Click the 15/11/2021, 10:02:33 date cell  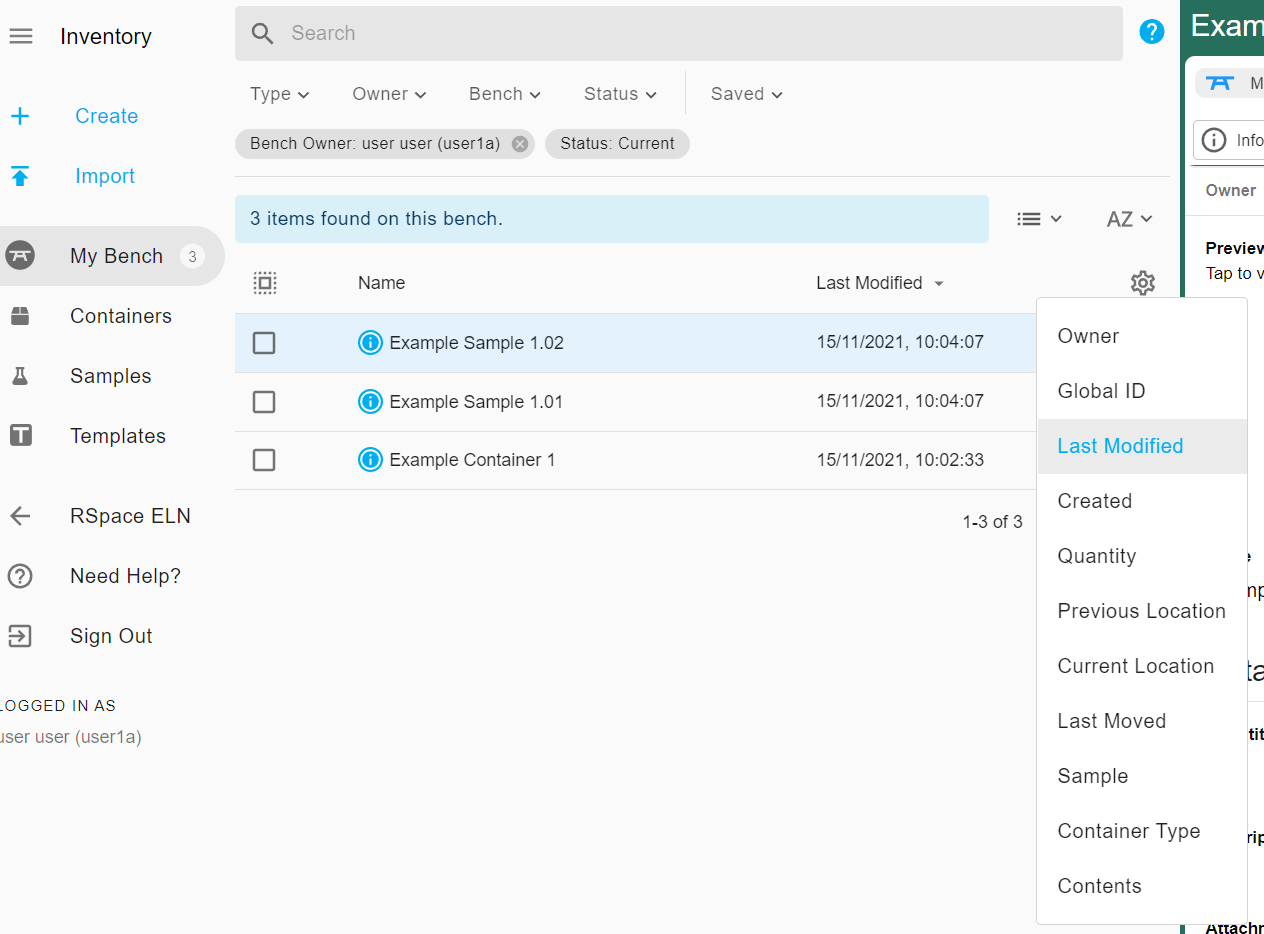[900, 460]
